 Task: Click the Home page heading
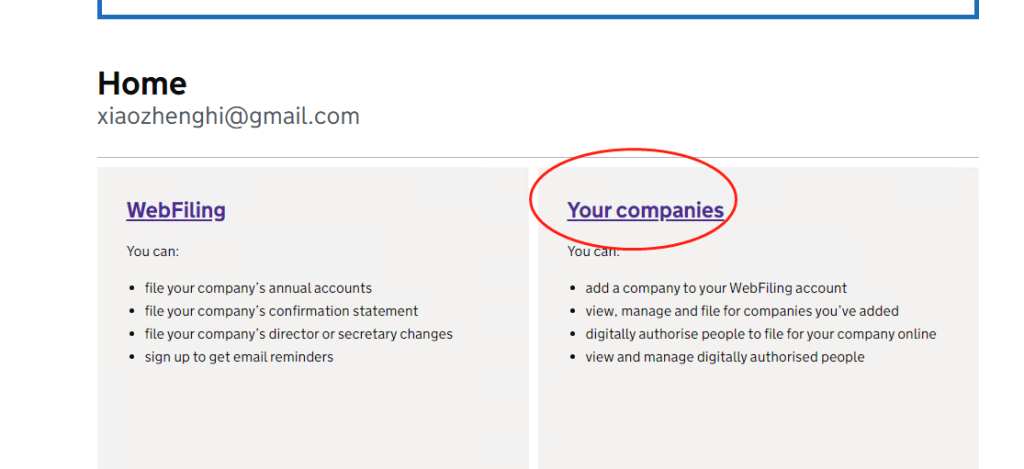(142, 83)
